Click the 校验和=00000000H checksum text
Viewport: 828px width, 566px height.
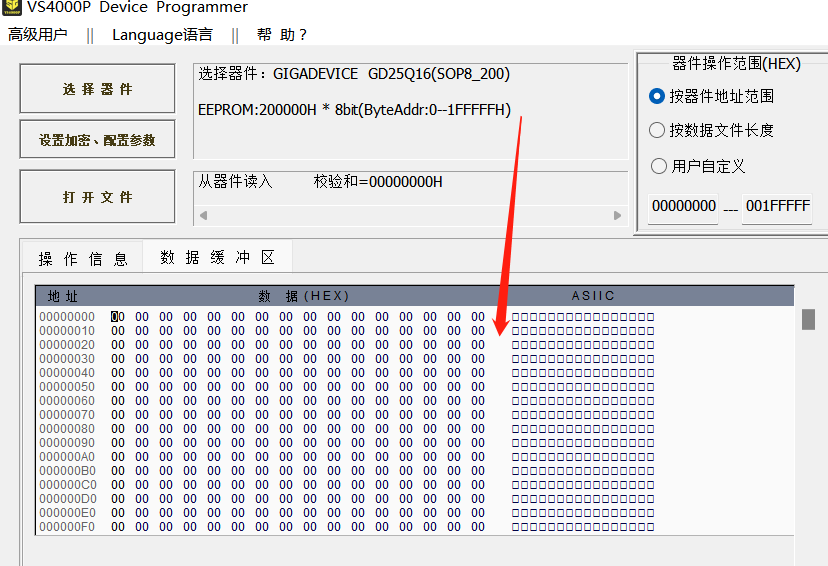pyautogui.click(x=378, y=182)
